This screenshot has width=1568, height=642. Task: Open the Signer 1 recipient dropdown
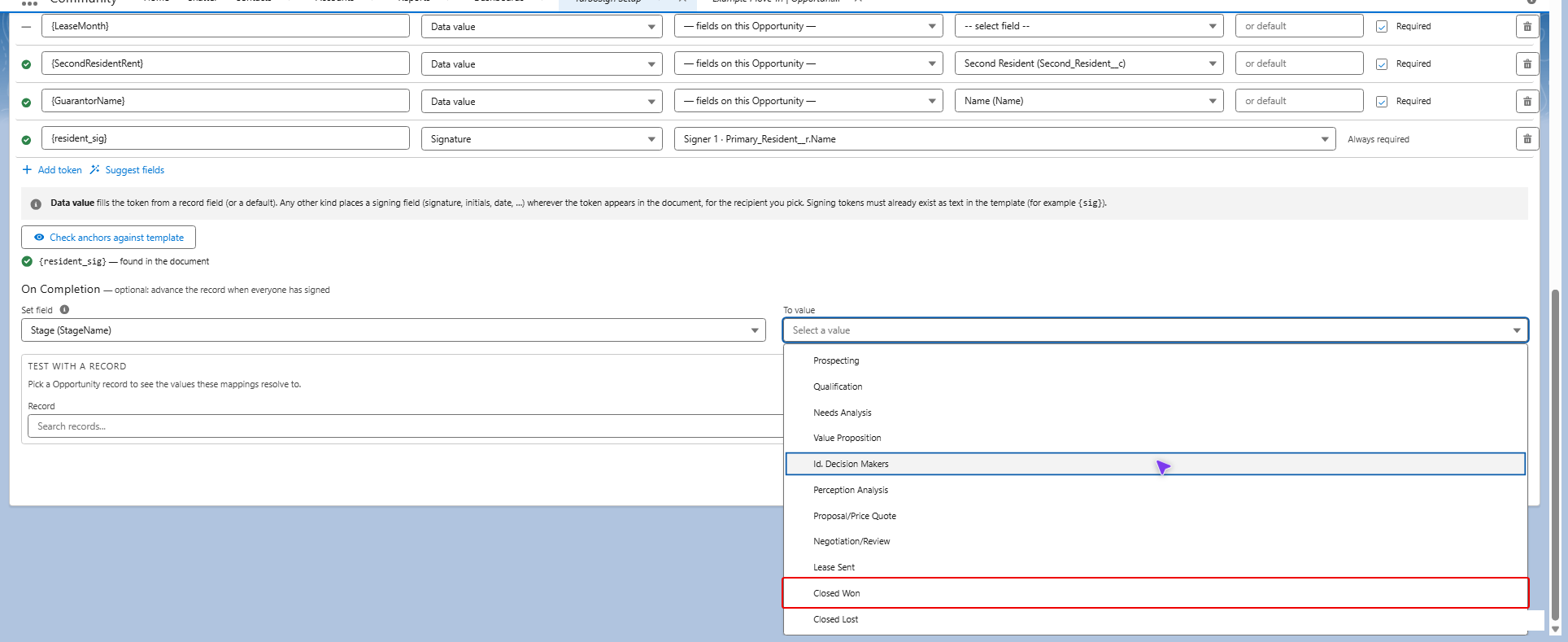coord(1004,138)
